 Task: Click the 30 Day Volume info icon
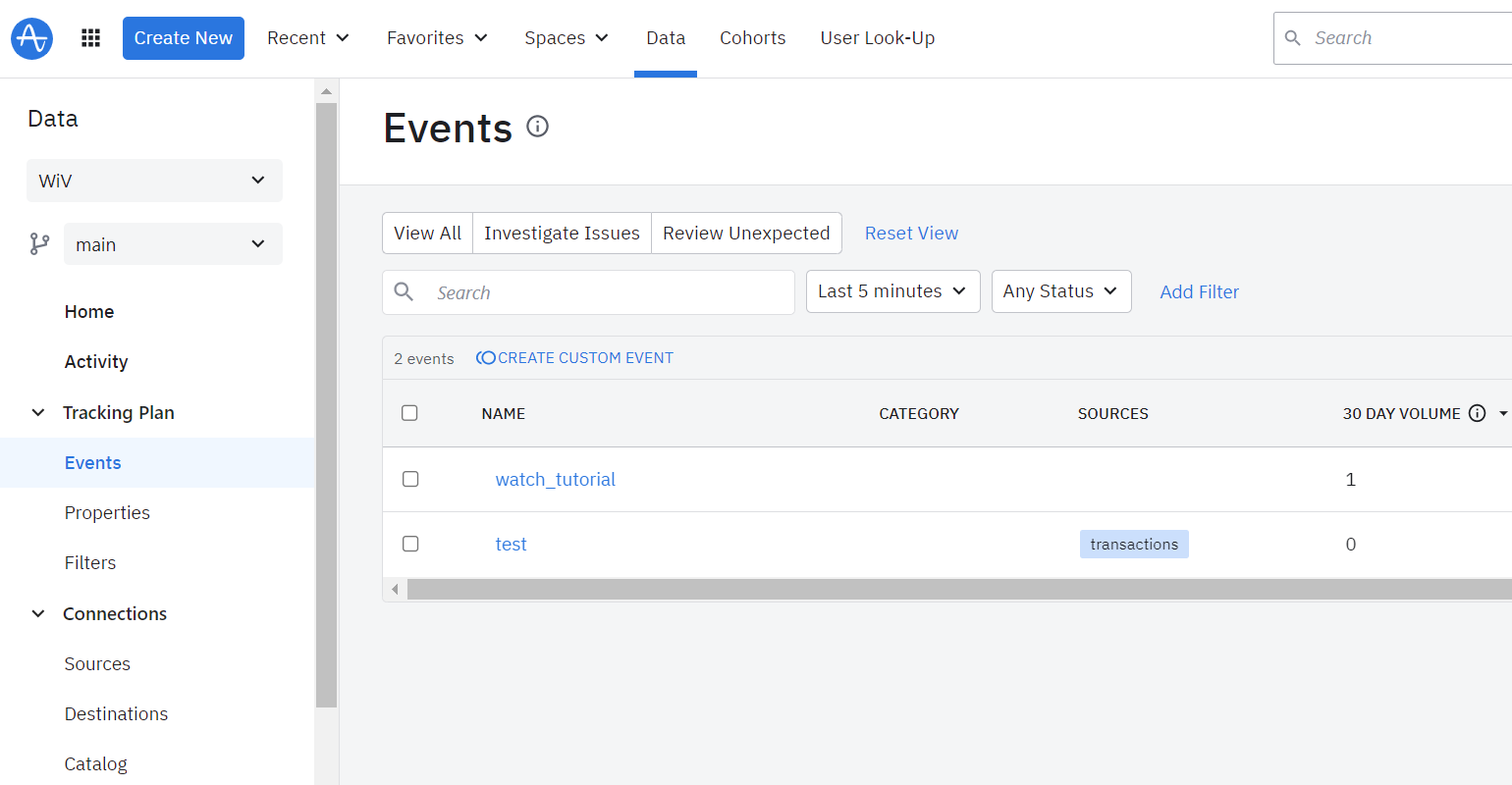coord(1477,413)
